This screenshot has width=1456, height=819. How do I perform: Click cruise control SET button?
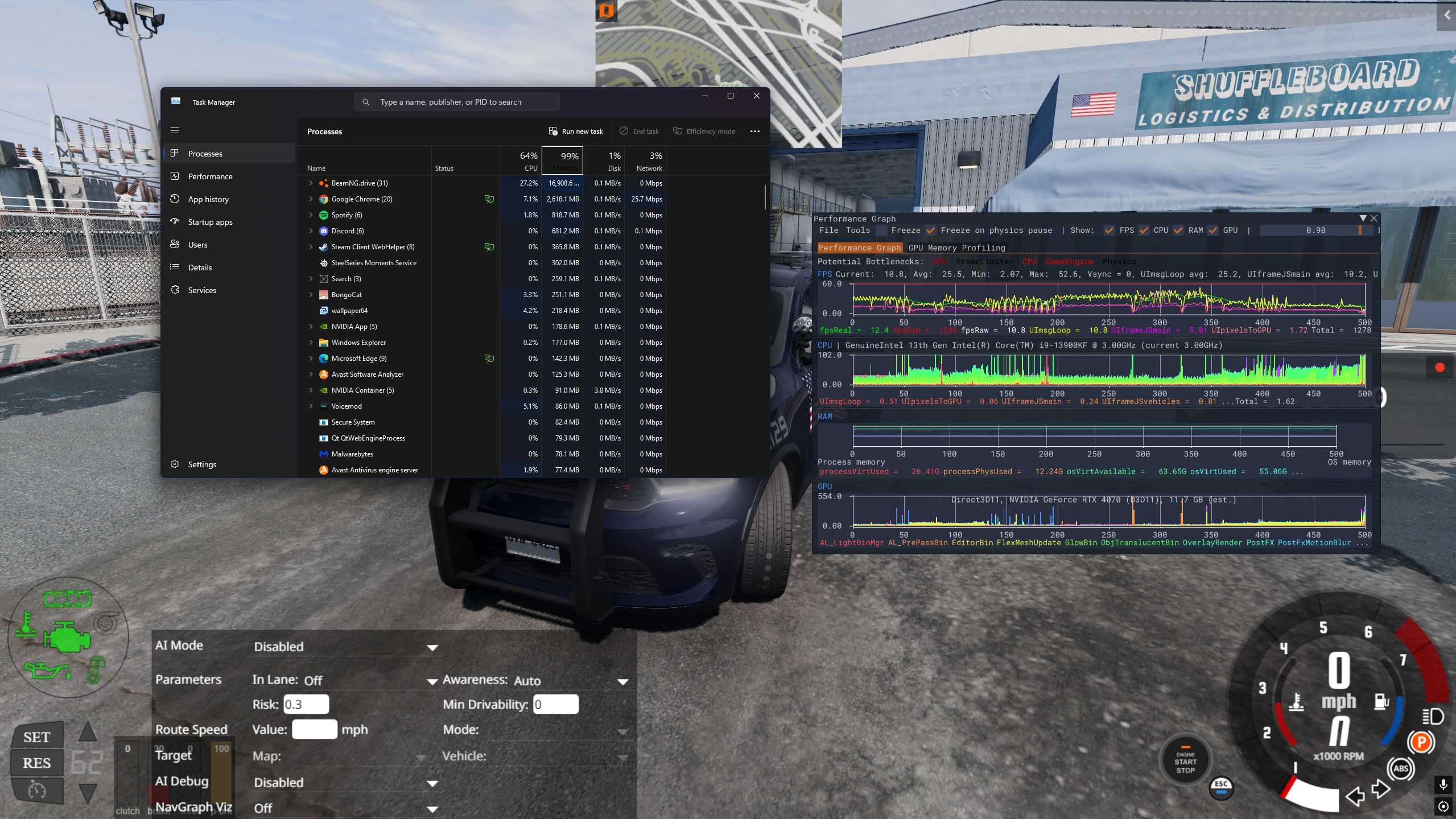coord(37,738)
